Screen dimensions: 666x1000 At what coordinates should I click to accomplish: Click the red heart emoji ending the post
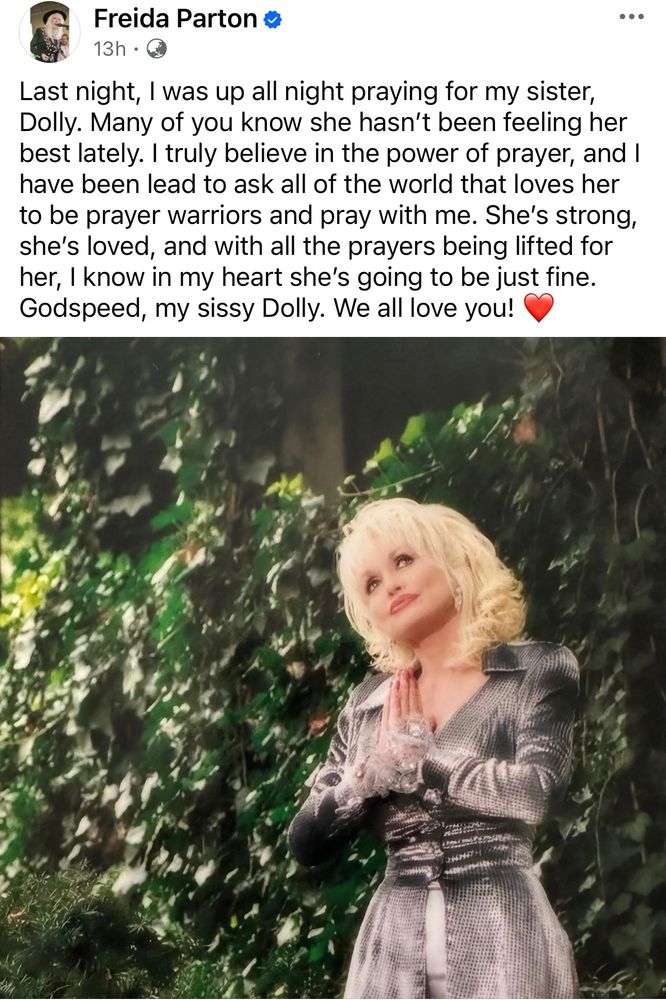(x=538, y=308)
